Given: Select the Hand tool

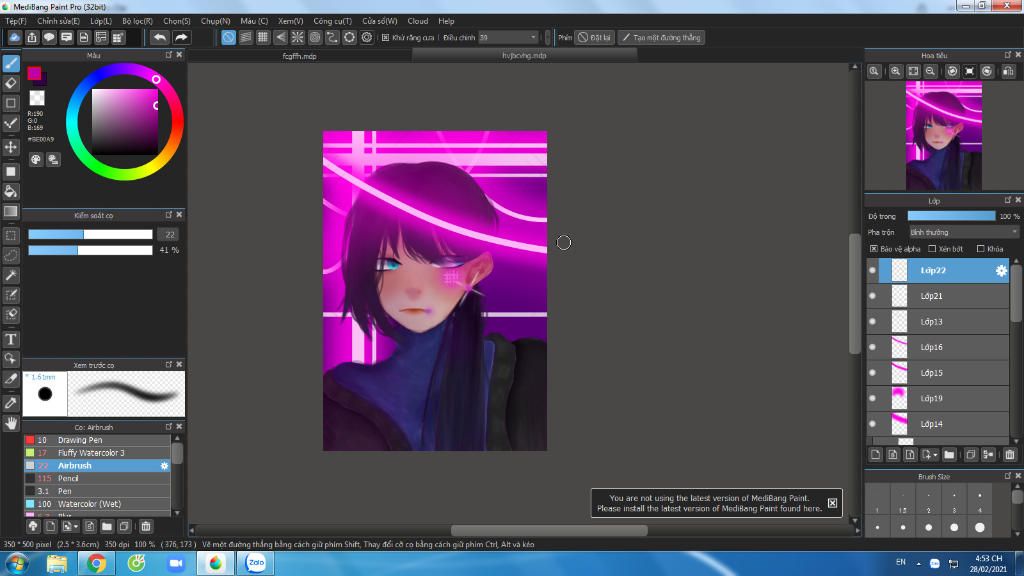Looking at the screenshot, I should pos(11,423).
